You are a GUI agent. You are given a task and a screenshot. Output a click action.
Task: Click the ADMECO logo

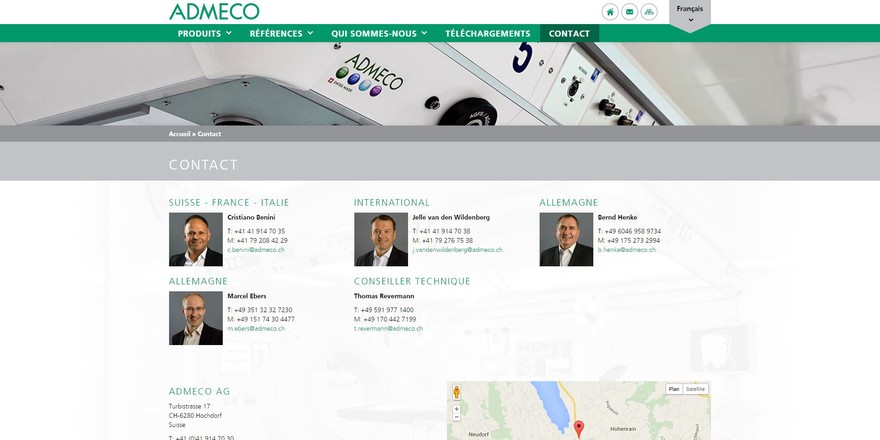[x=214, y=11]
